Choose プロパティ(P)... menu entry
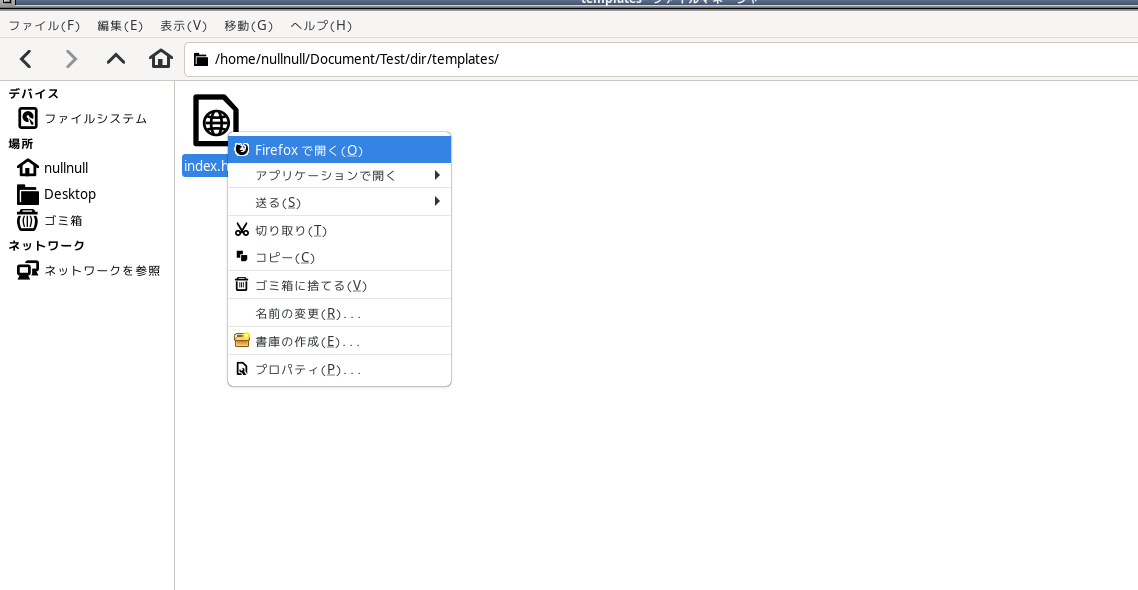The image size is (1138, 590). (x=339, y=369)
